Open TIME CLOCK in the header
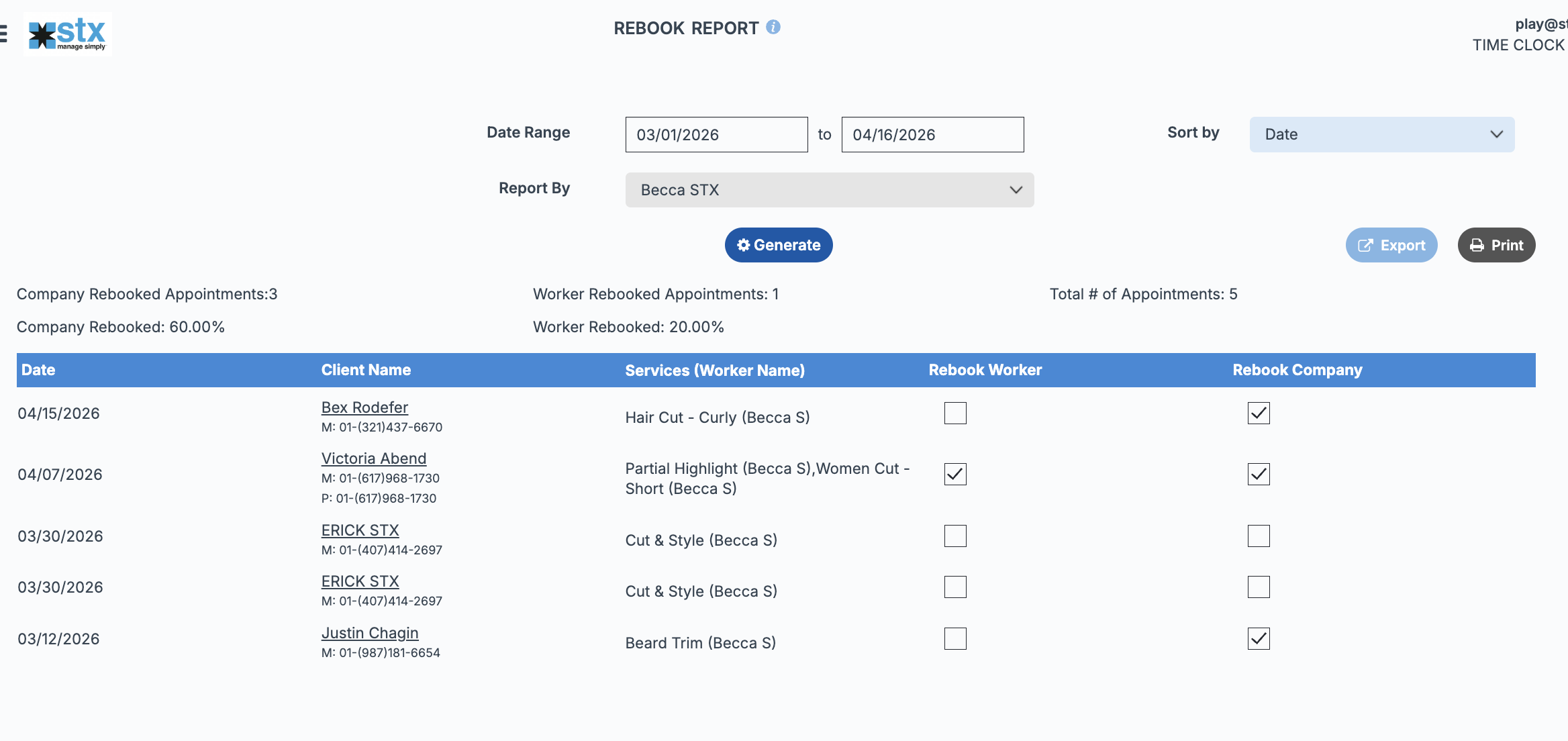This screenshot has width=1568, height=741. pyautogui.click(x=1518, y=45)
